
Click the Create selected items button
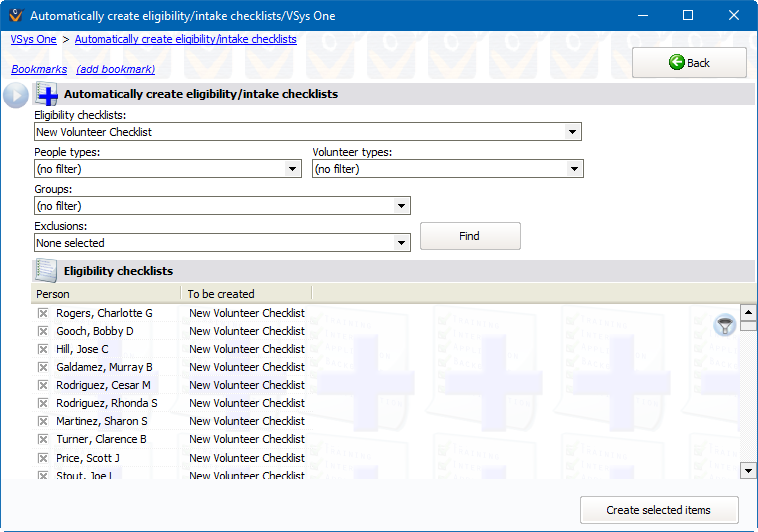[x=659, y=510]
